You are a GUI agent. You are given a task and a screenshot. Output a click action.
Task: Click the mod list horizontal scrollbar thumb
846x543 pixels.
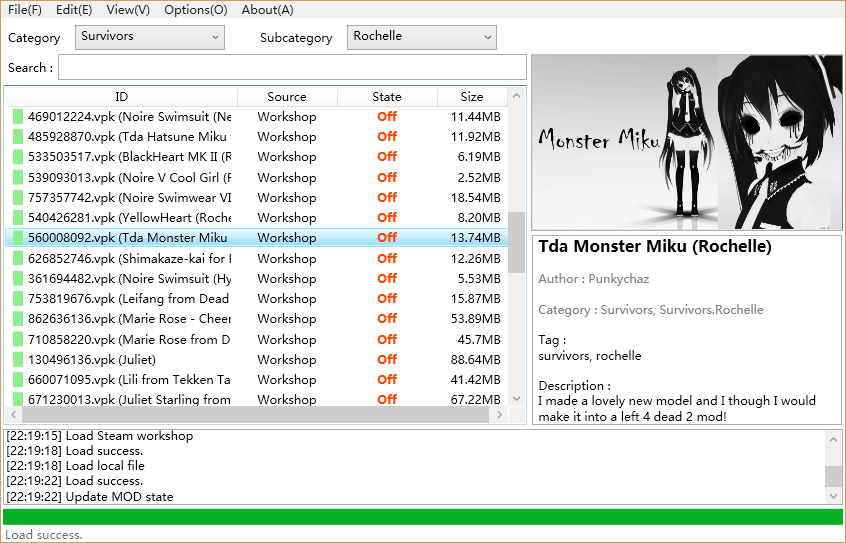click(x=256, y=415)
